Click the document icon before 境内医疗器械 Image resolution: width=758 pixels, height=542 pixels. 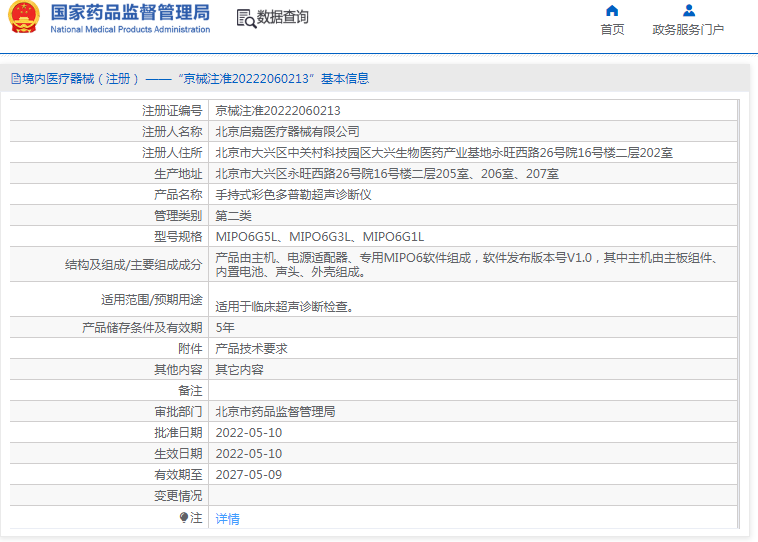(16, 78)
